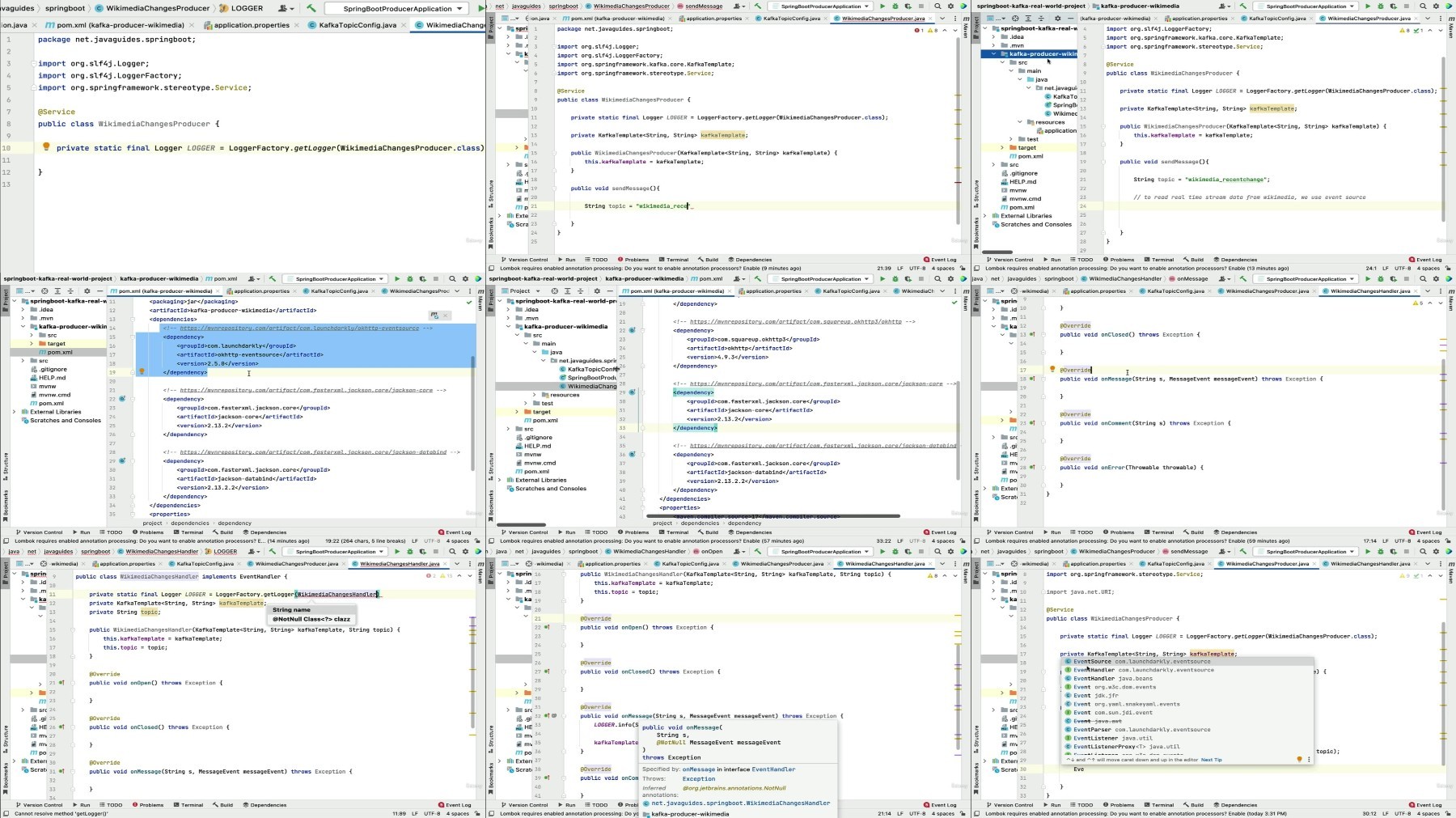Click editor tabs three-dot menu in EventSource completion window
This screenshot has width=1456, height=818.
pyautogui.click(x=1440, y=564)
